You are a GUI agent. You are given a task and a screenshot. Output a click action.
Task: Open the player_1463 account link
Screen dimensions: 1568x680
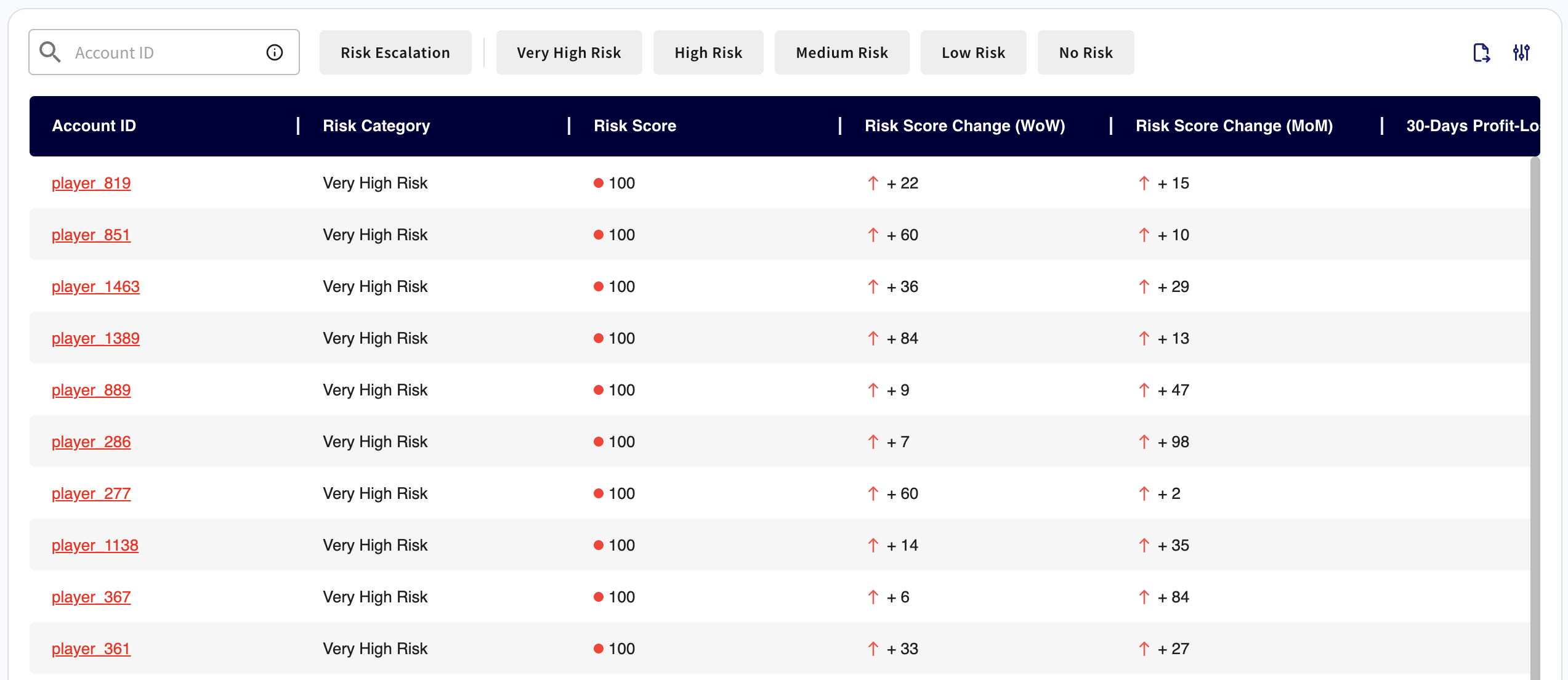pos(95,286)
